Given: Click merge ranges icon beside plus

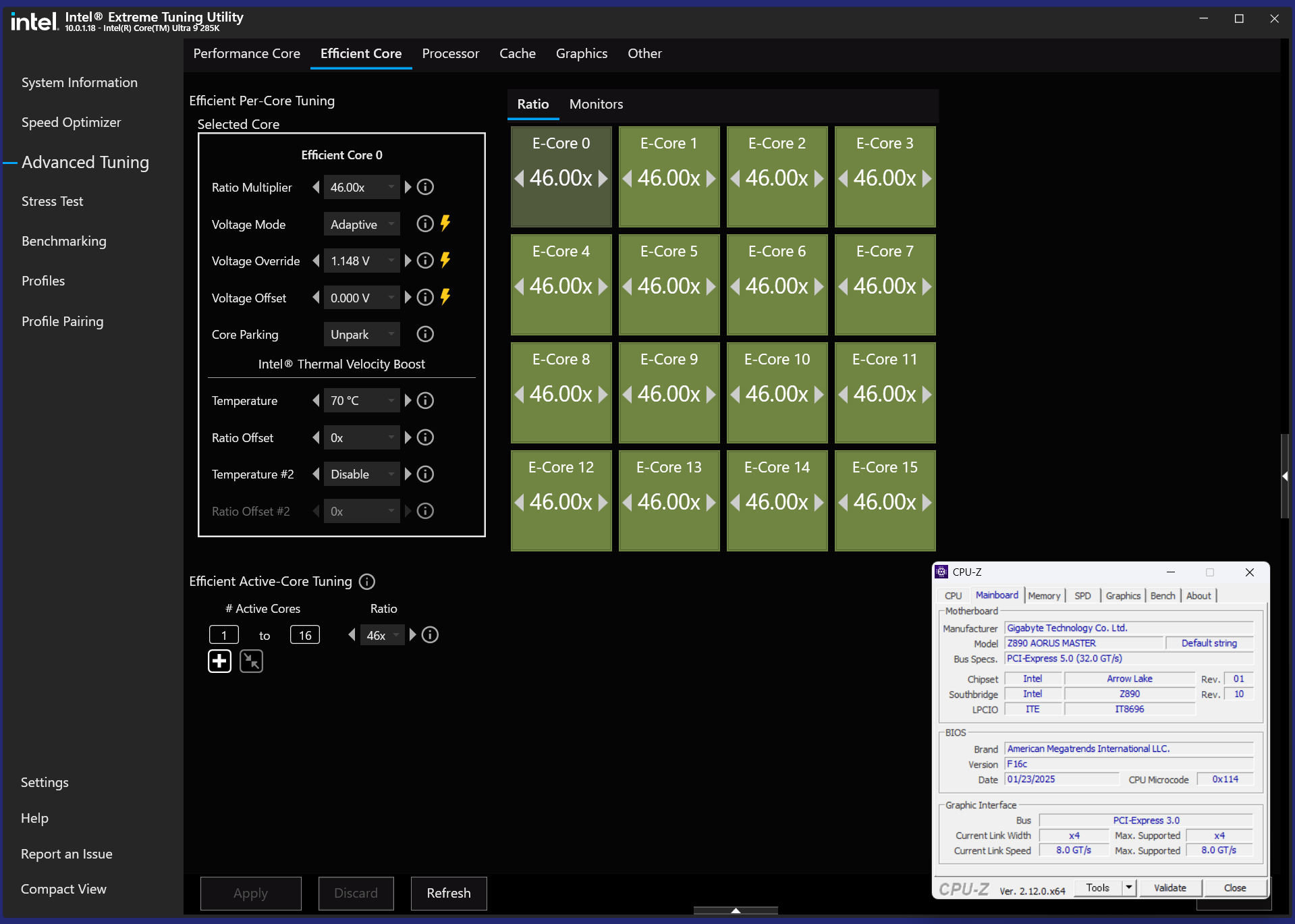Looking at the screenshot, I should tap(251, 661).
